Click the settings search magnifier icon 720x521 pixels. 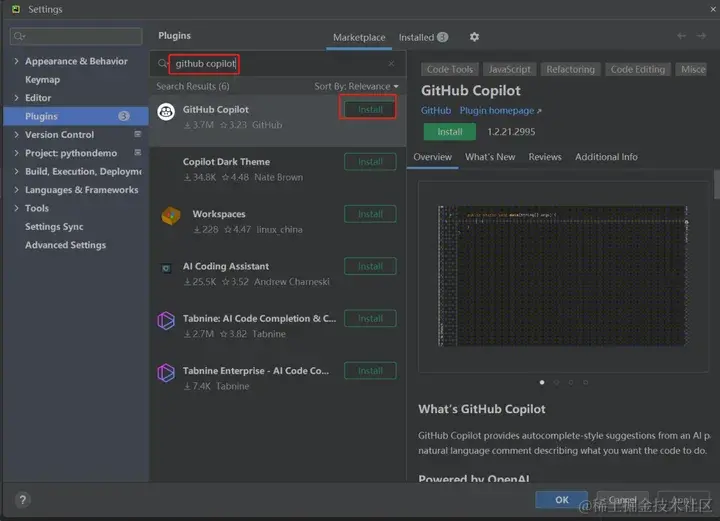pyautogui.click(x=19, y=36)
